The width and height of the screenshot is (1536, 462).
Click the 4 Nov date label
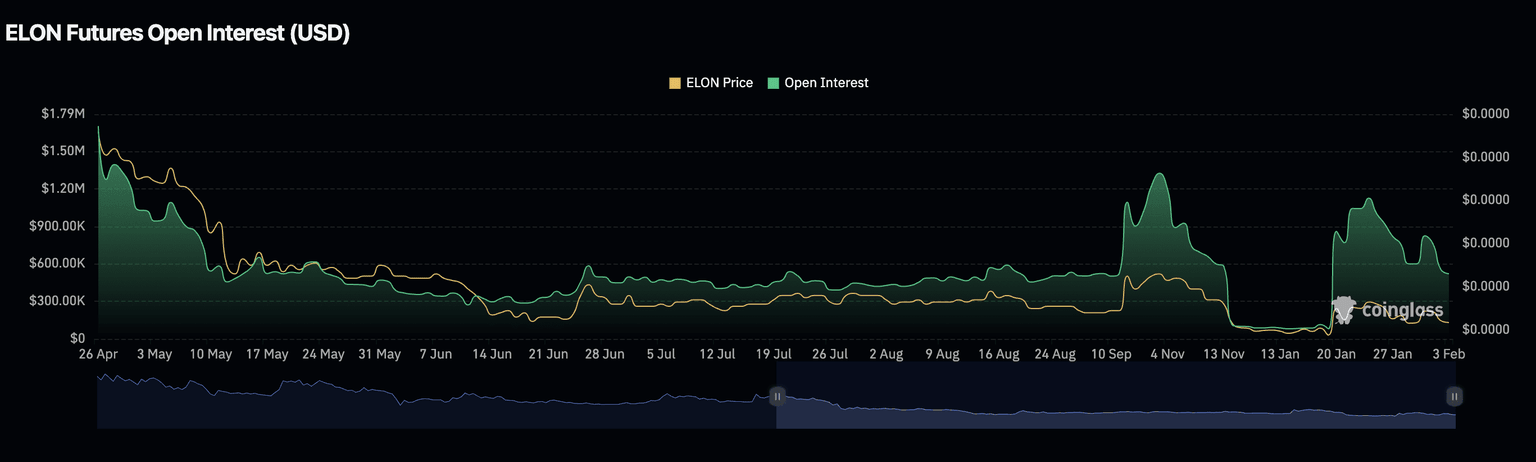(1167, 354)
